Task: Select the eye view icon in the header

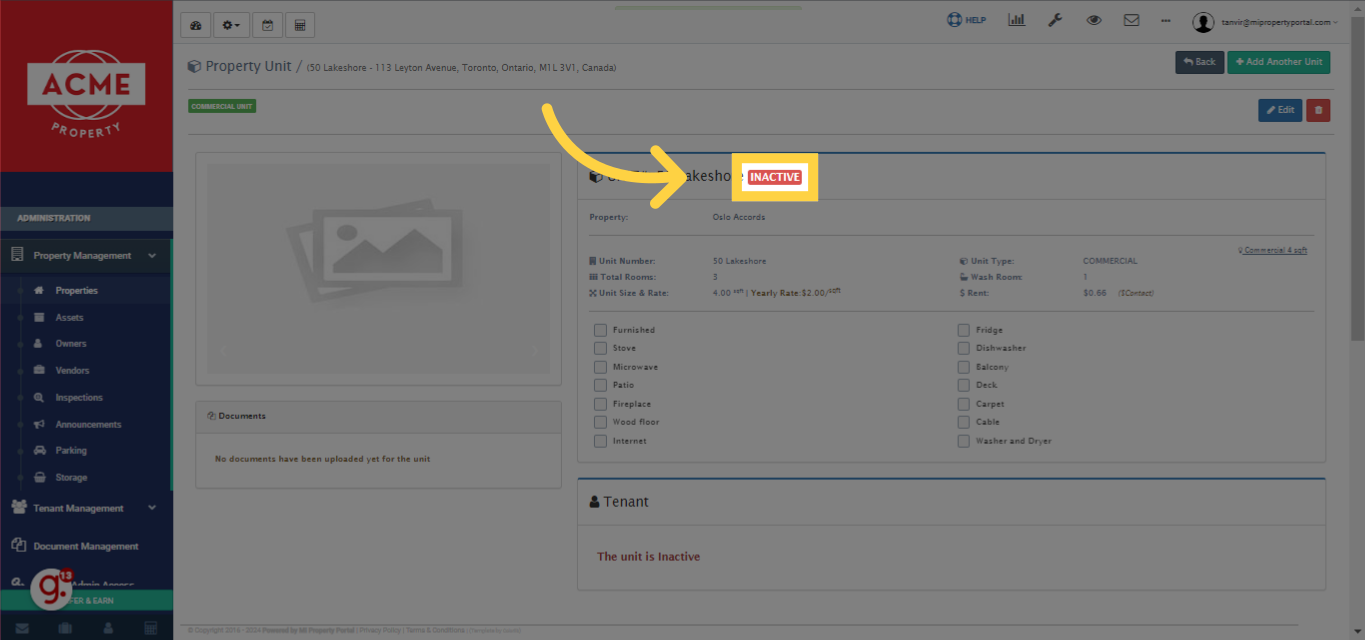Action: [1093, 19]
